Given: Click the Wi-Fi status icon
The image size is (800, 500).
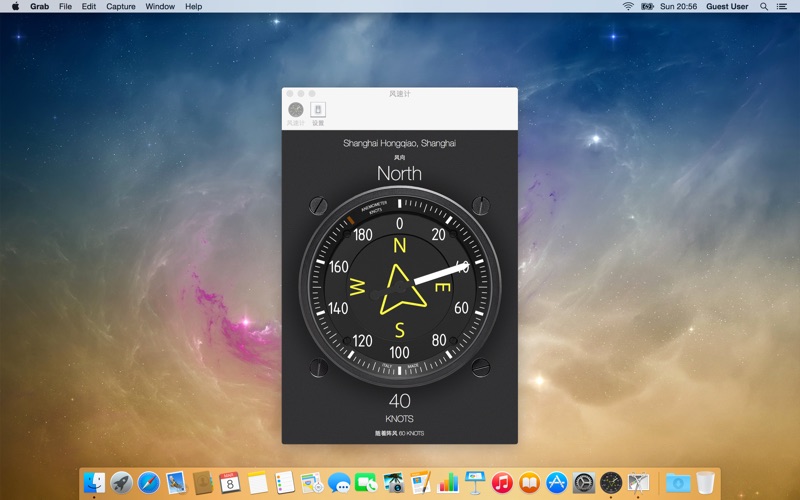Looking at the screenshot, I should (628, 6).
